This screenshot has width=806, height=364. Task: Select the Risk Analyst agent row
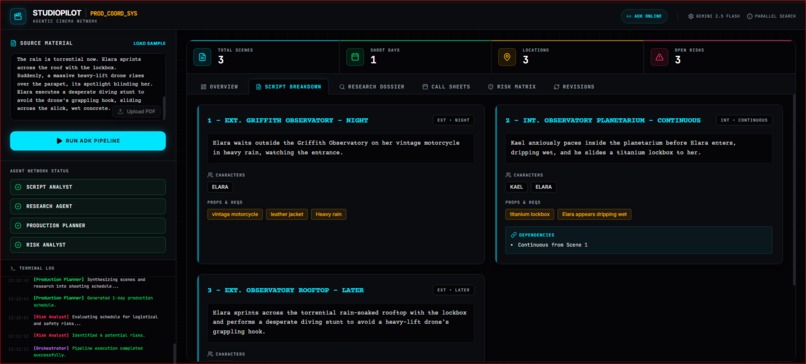point(88,245)
